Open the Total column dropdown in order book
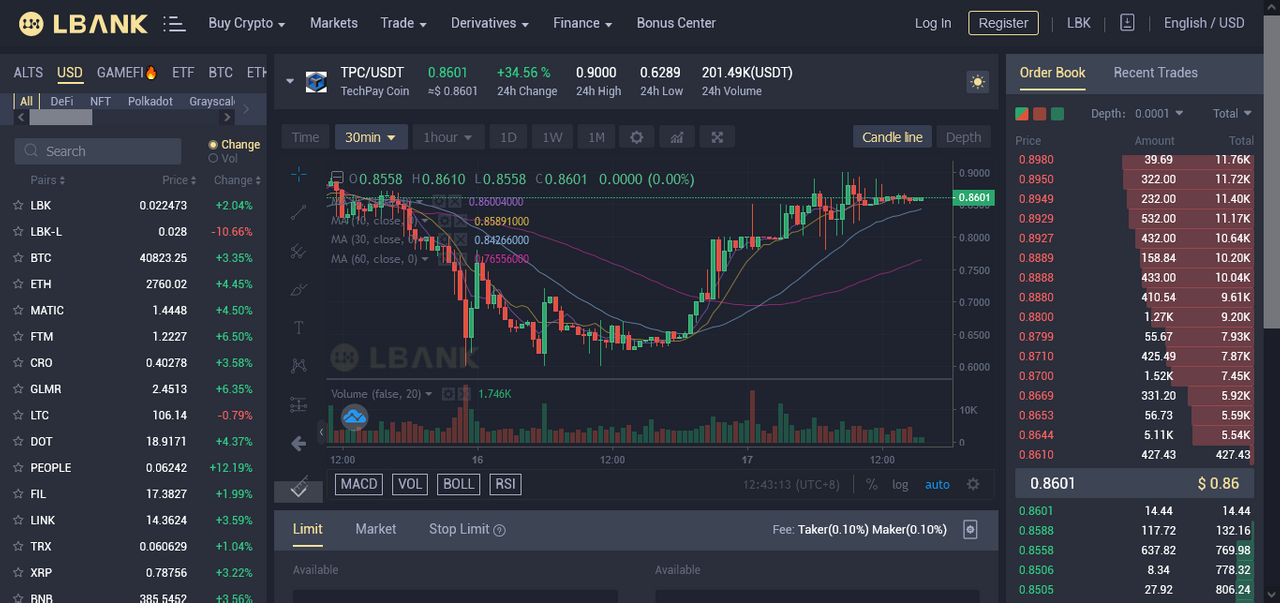 pos(1232,114)
